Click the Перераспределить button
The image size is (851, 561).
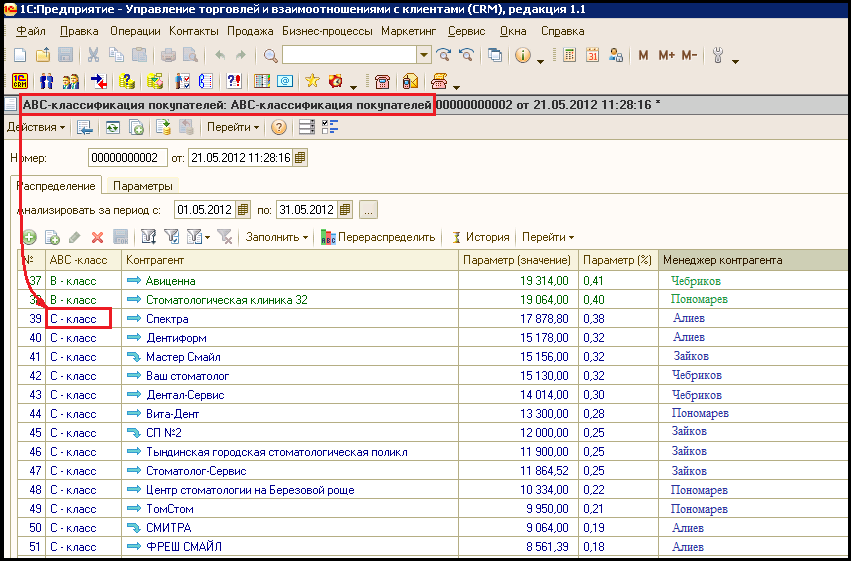(378, 237)
